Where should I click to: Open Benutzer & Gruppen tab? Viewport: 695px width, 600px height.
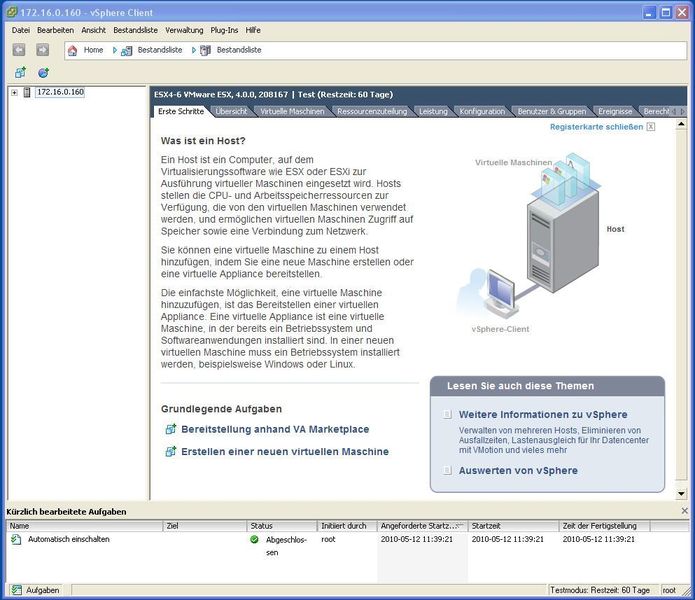pos(552,111)
